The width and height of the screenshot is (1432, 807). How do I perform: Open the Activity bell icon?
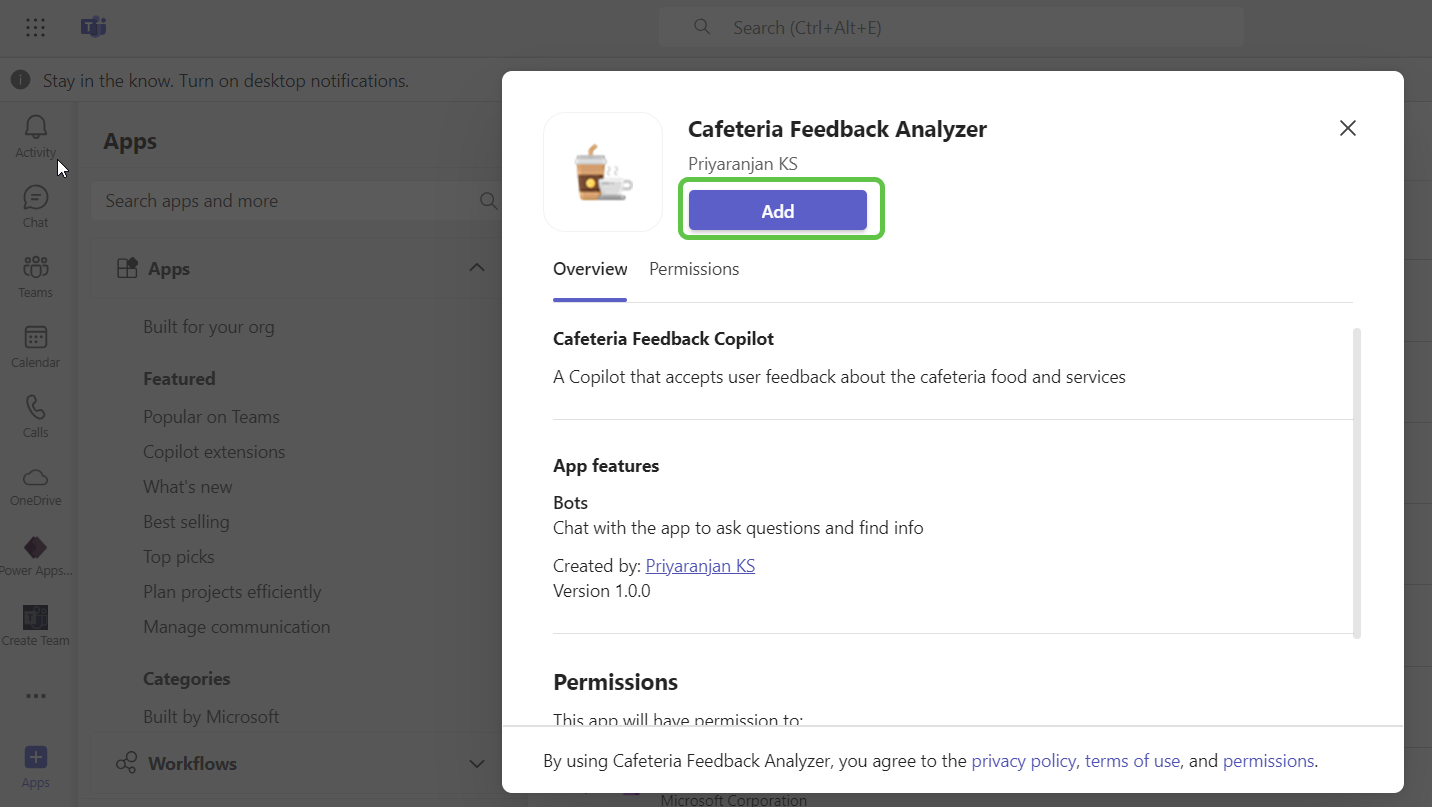[36, 127]
